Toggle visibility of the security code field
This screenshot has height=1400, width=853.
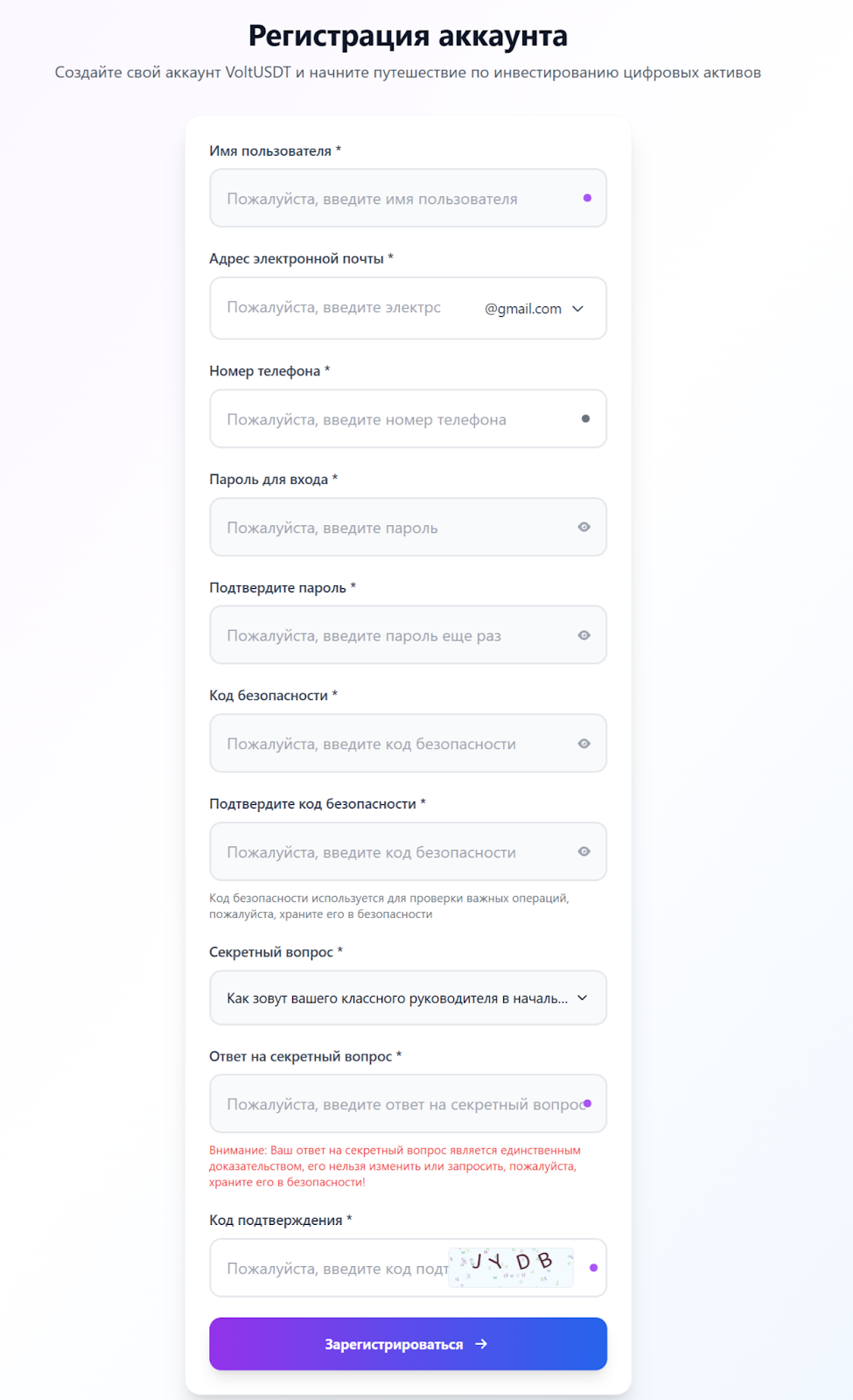click(x=584, y=743)
